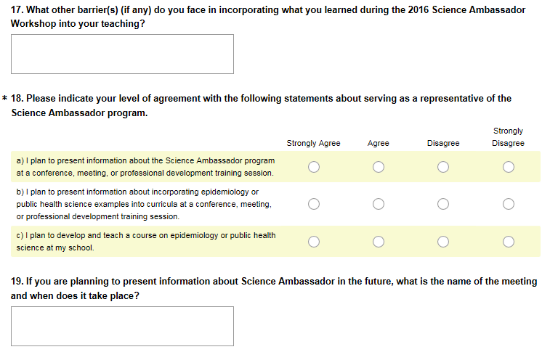Select Disagree for statement c
Viewport: 550px width, 360px height.
click(443, 241)
